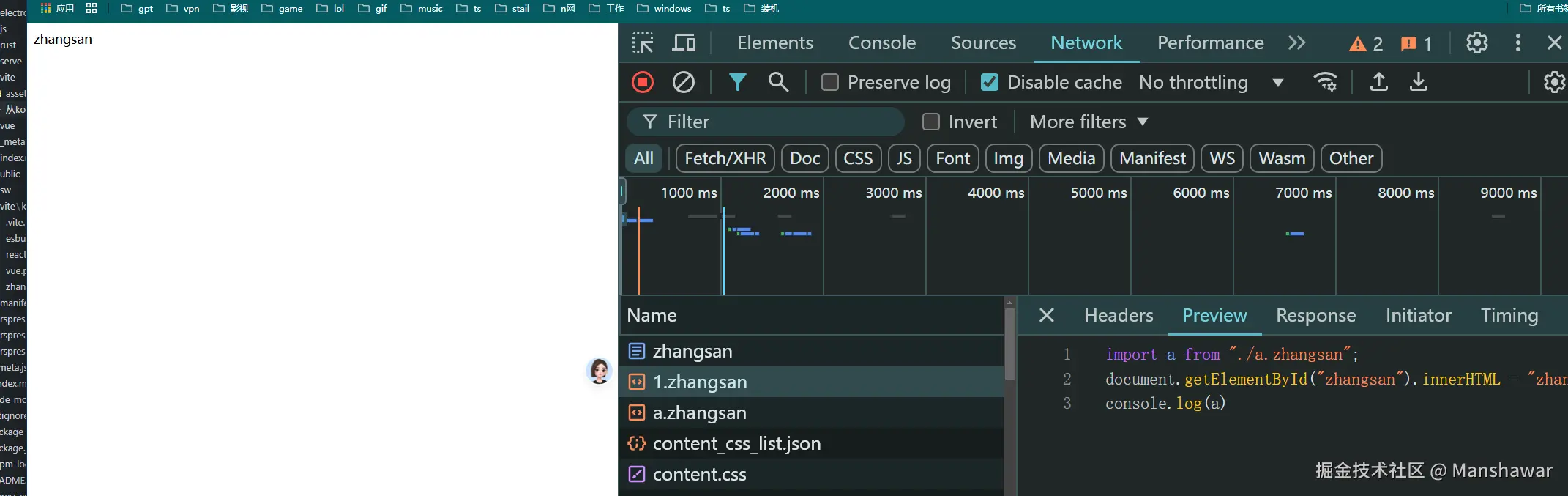Open the windows bookmark folder
The height and width of the screenshot is (496, 1568).
(664, 9)
